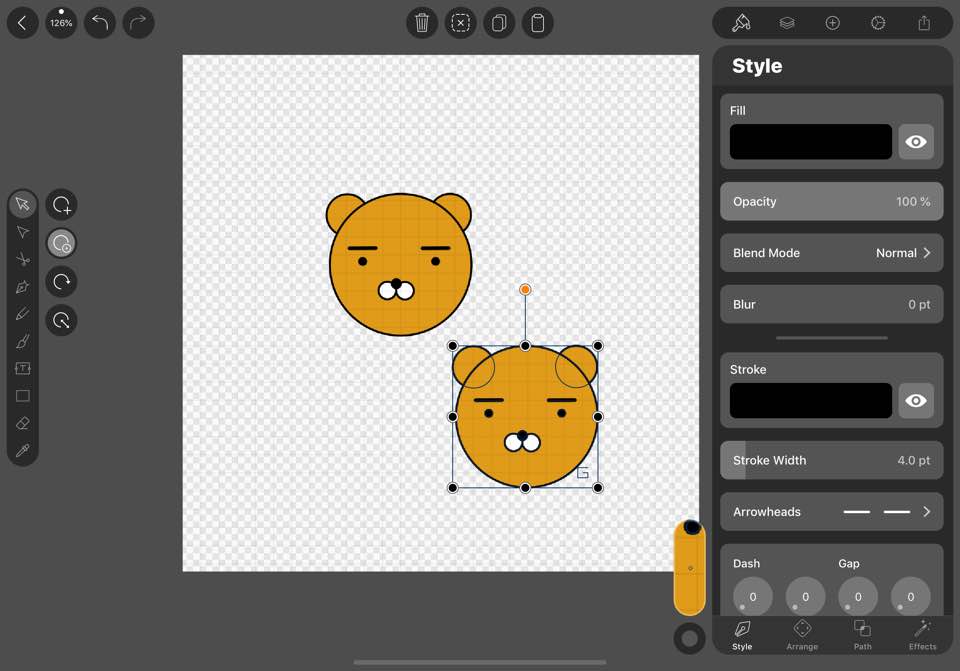Click the bottom-left selection corner handle
The width and height of the screenshot is (960, 671).
pos(452,487)
